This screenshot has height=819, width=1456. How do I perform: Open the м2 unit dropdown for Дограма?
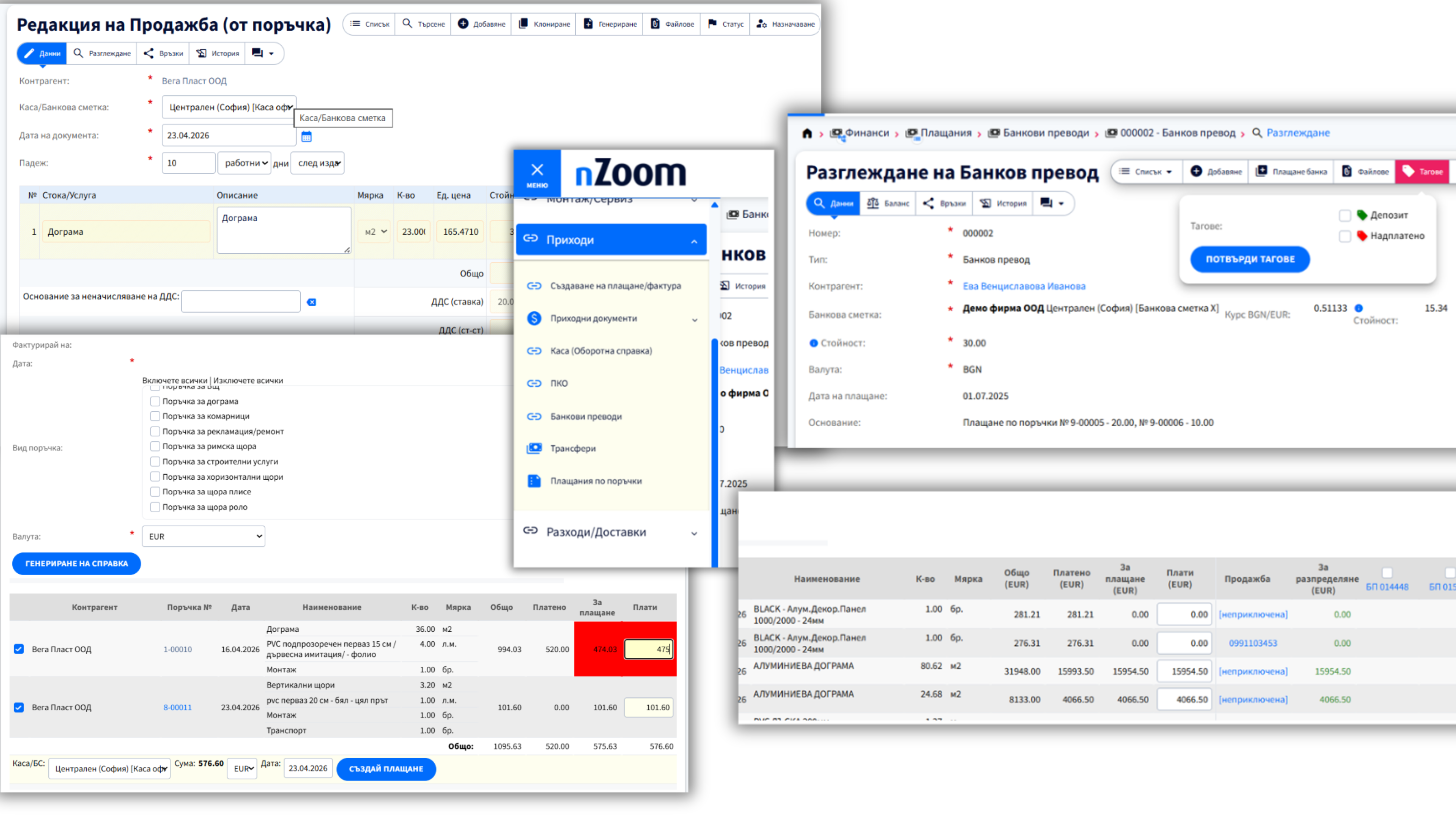[x=374, y=232]
